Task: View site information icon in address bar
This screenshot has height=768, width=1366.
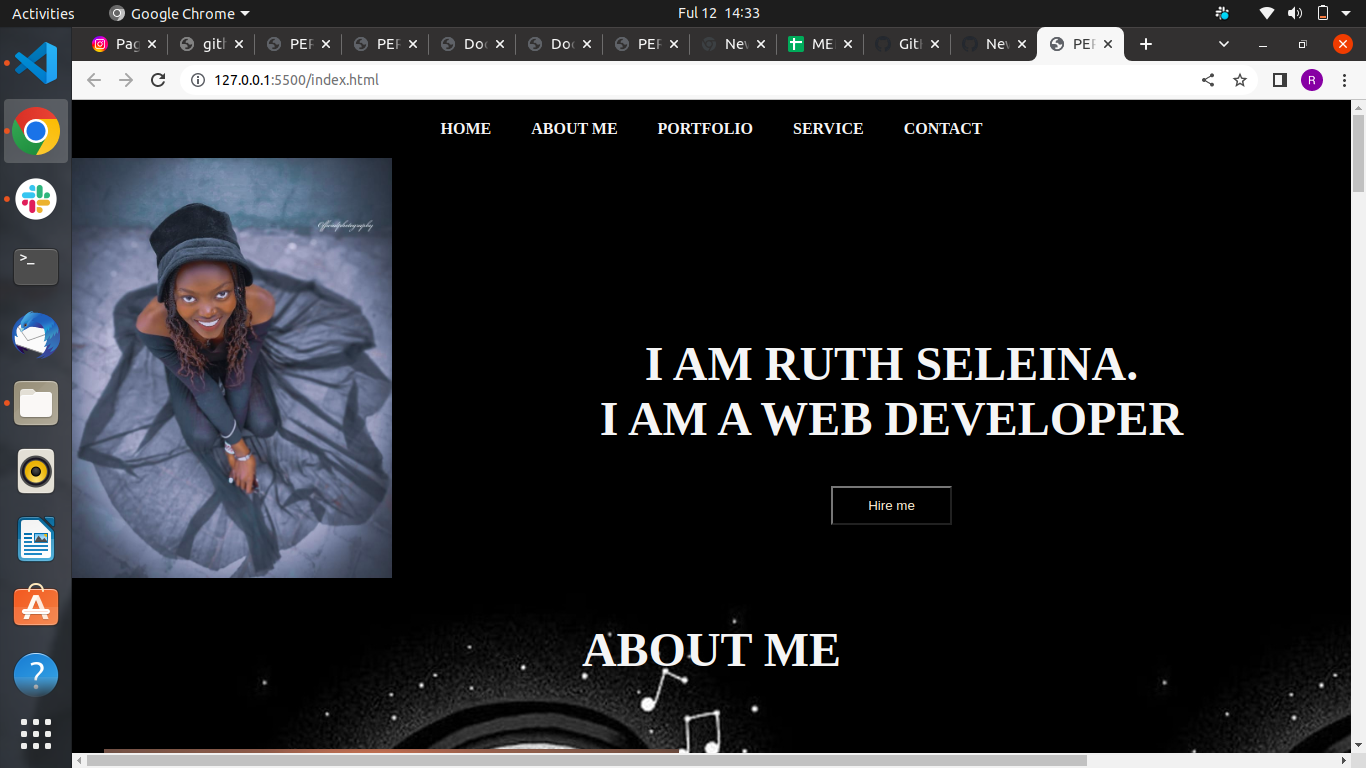Action: (197, 80)
